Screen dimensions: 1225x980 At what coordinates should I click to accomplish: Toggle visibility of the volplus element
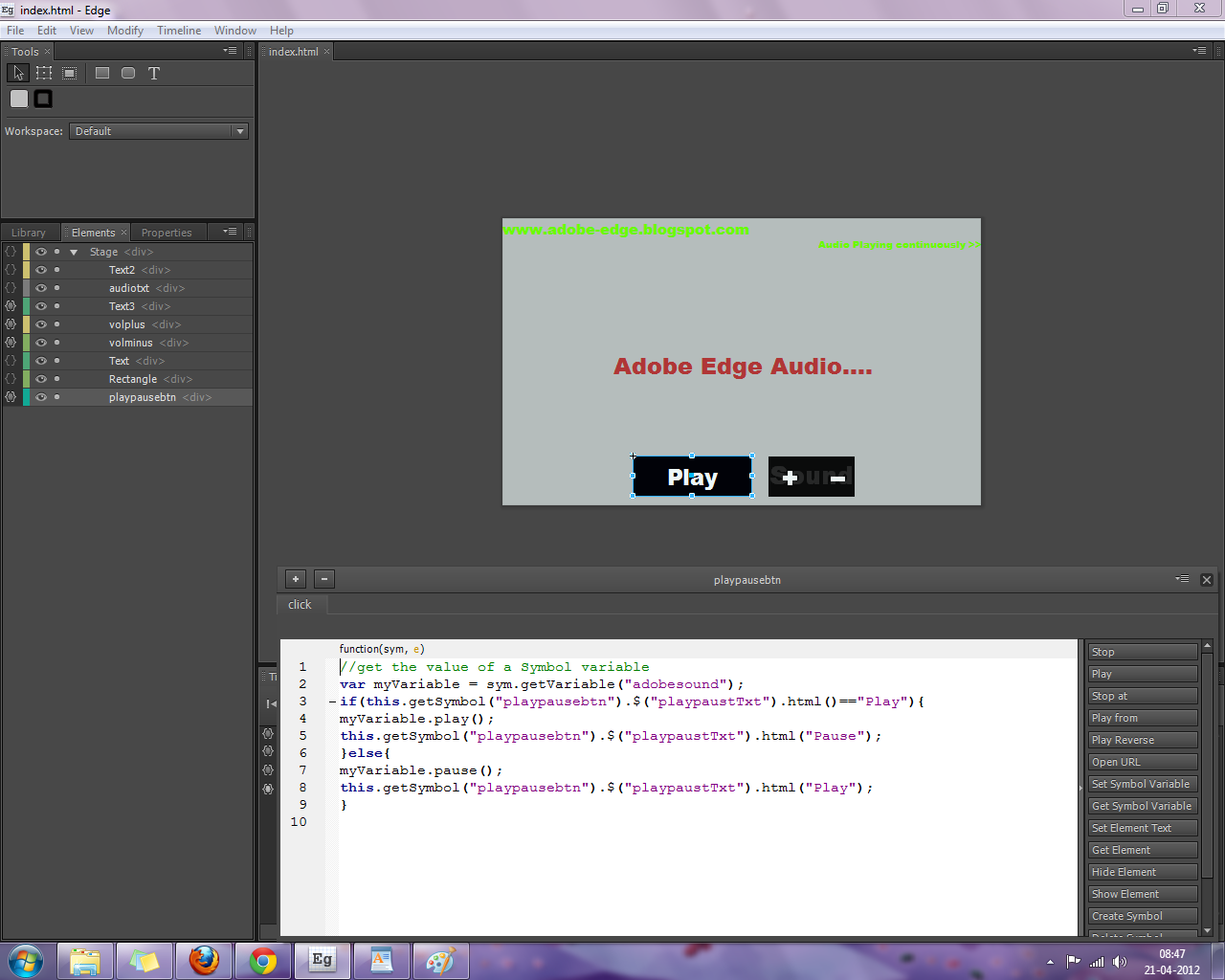pyautogui.click(x=40, y=324)
